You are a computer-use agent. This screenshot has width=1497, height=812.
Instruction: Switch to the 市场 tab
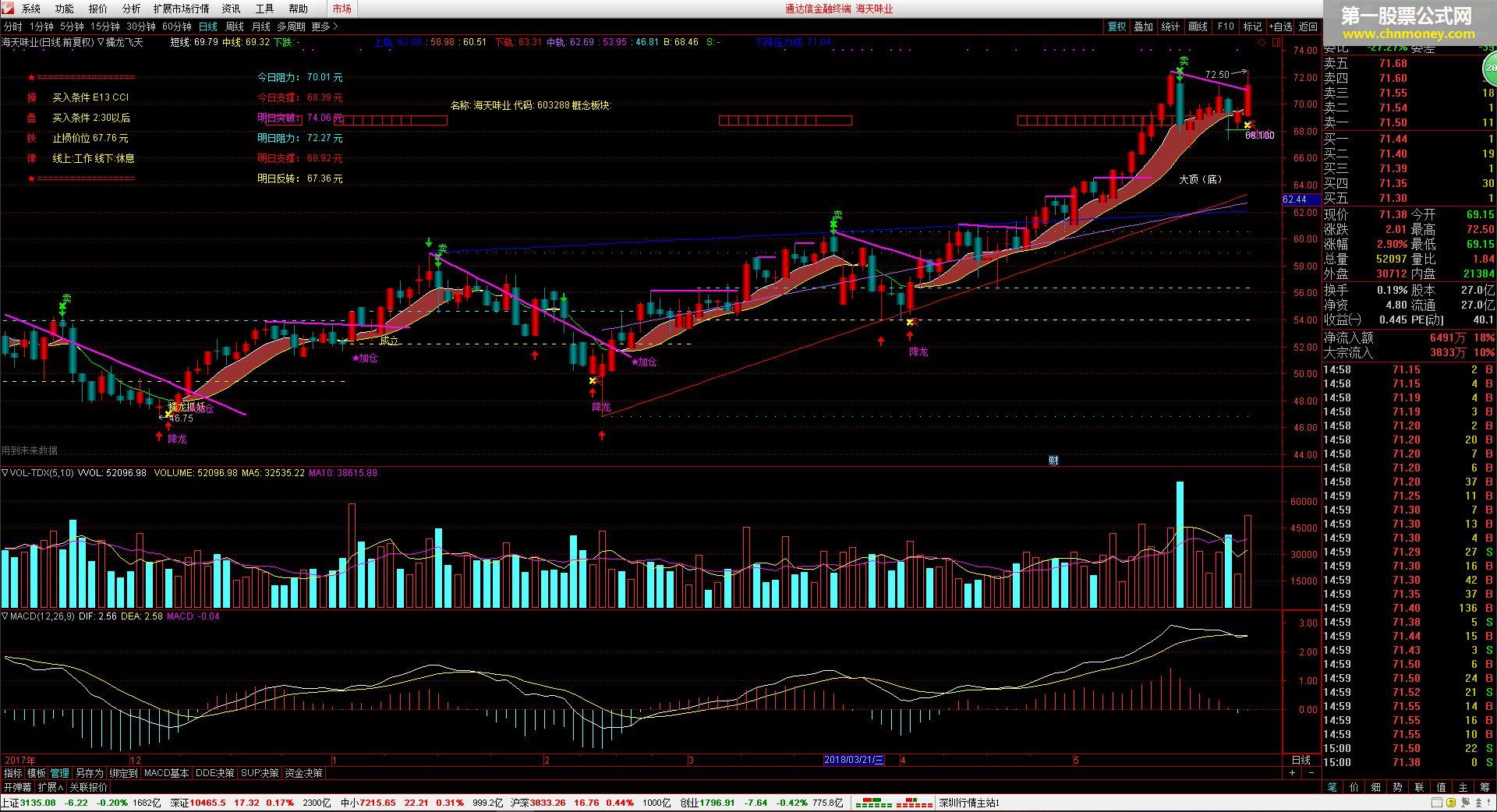tap(342, 9)
